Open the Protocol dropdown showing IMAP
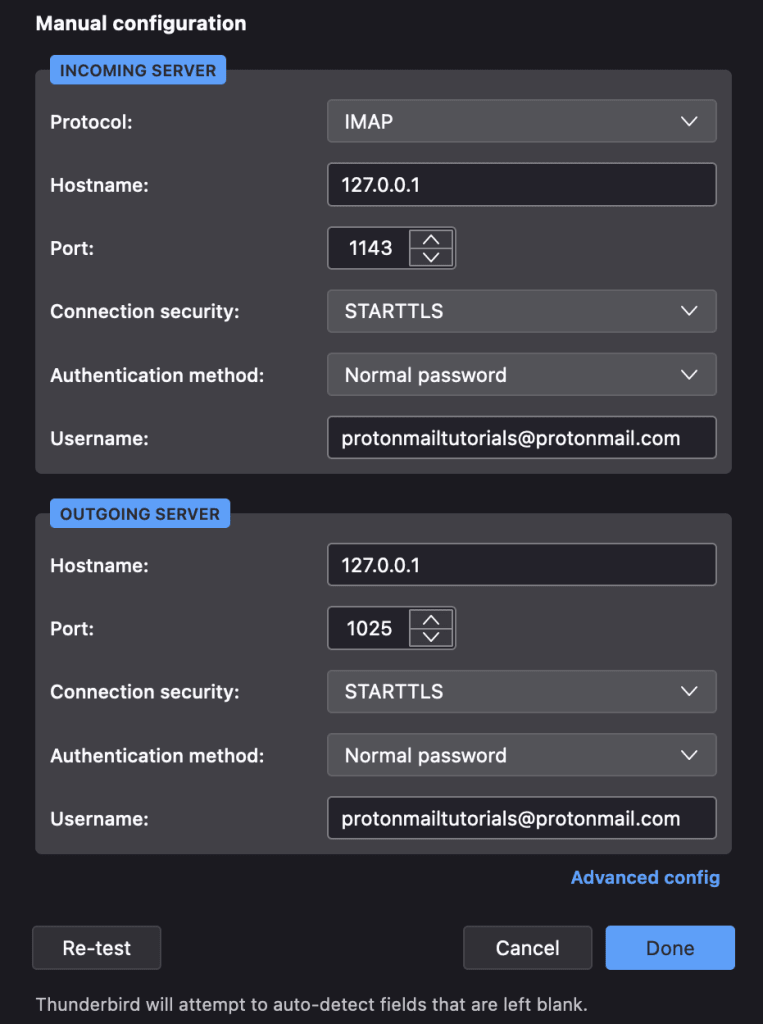Image resolution: width=763 pixels, height=1024 pixels. [521, 121]
